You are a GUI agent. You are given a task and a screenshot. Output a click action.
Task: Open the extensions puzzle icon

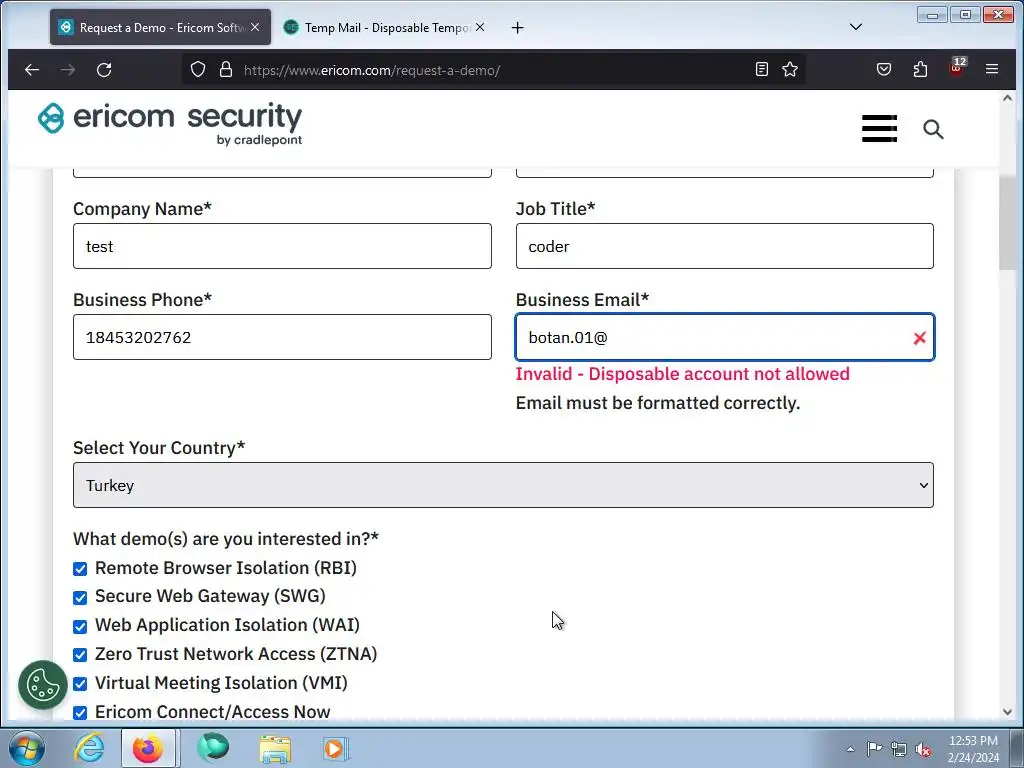(x=920, y=69)
